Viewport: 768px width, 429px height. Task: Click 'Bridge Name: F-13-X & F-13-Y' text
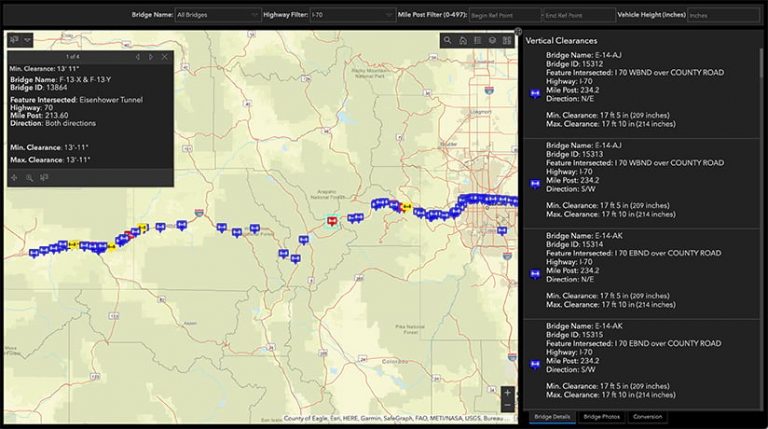point(61,79)
